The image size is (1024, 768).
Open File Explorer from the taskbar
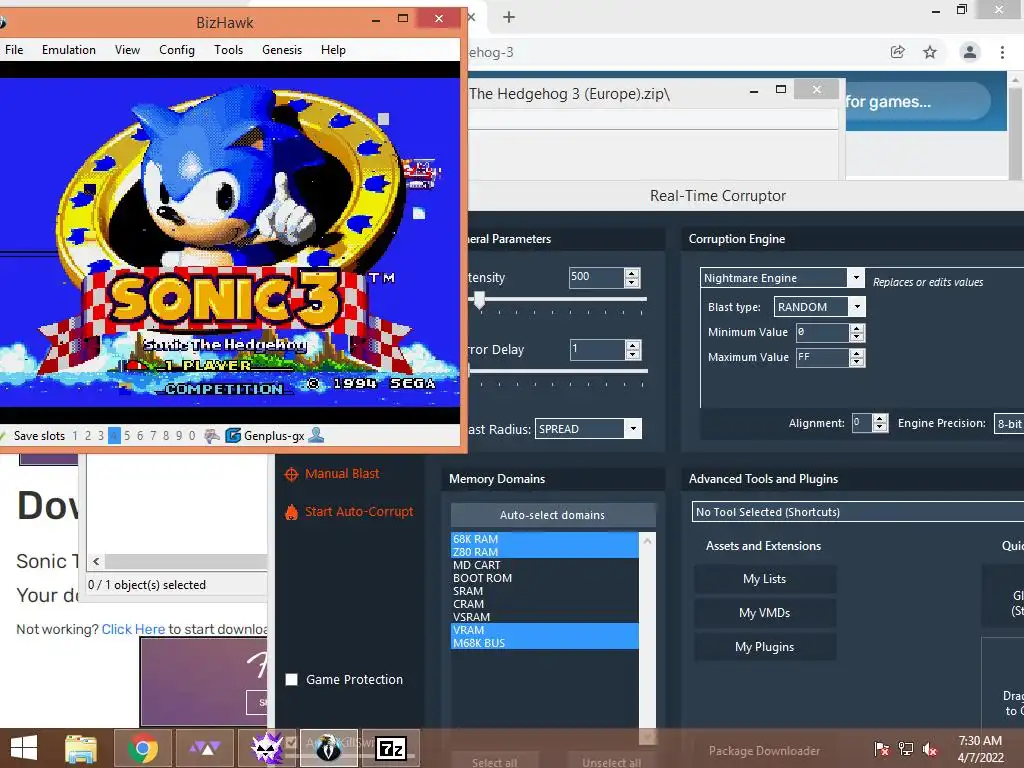[x=81, y=748]
